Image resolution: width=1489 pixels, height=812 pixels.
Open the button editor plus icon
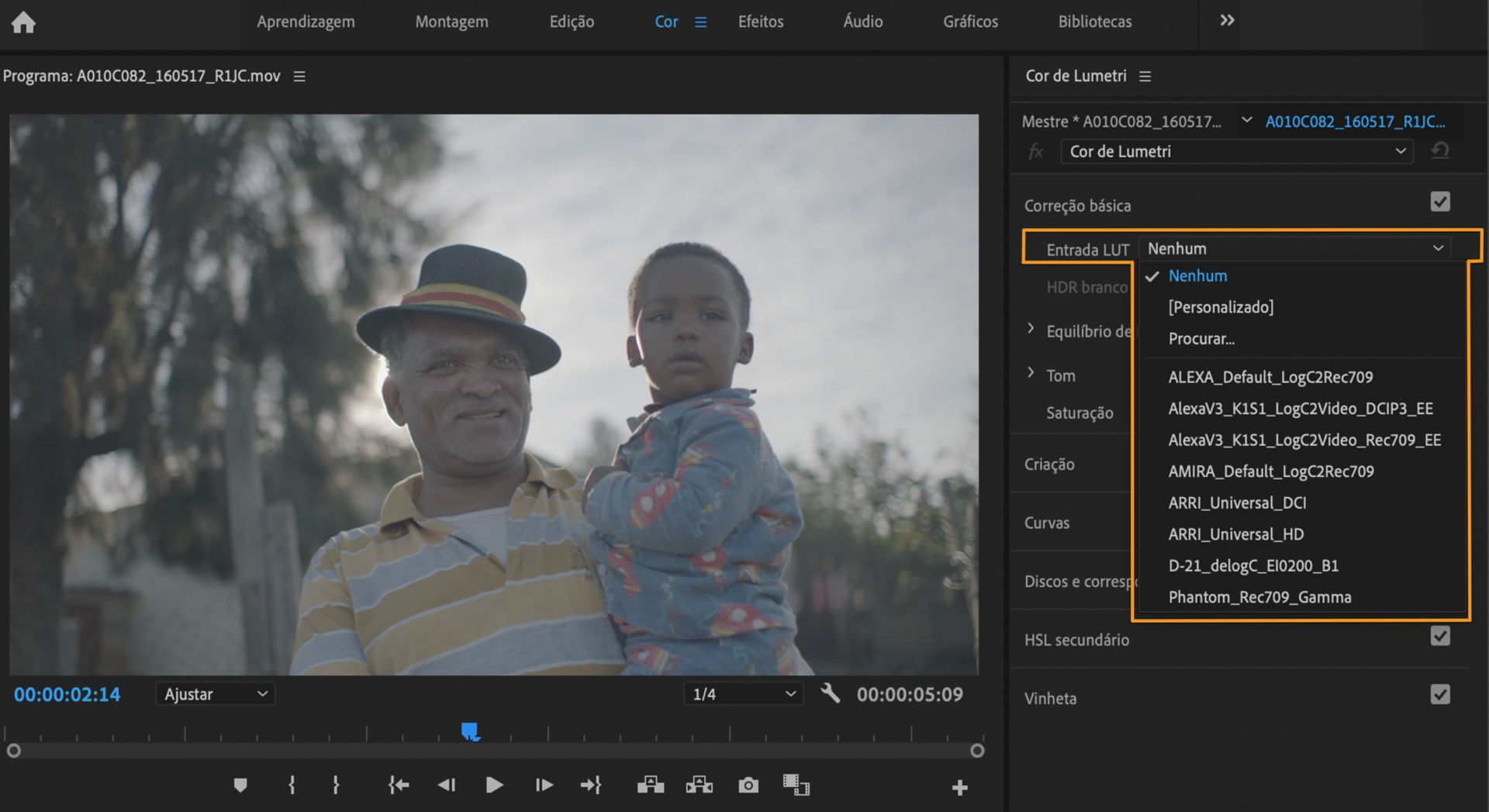pos(959,788)
